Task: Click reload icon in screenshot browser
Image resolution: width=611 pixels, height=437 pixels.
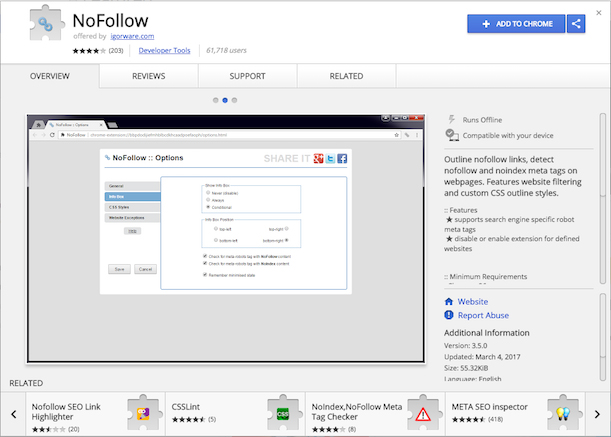Action: tap(52, 135)
